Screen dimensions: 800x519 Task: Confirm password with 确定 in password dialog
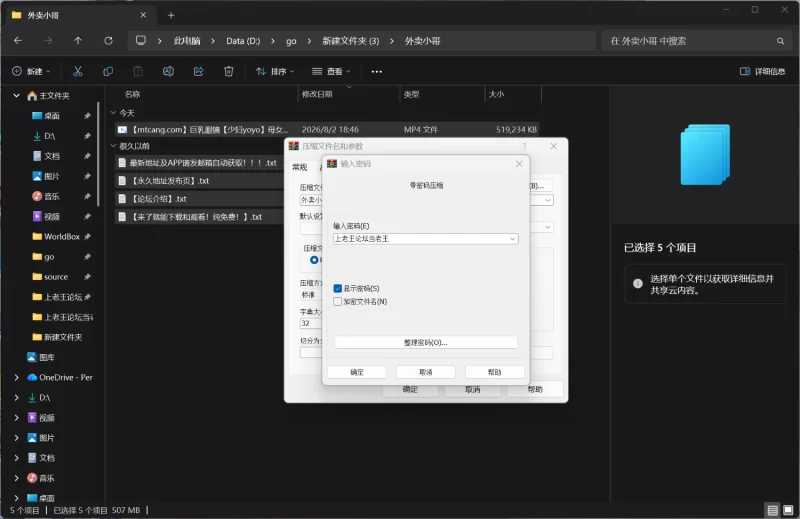coord(357,372)
